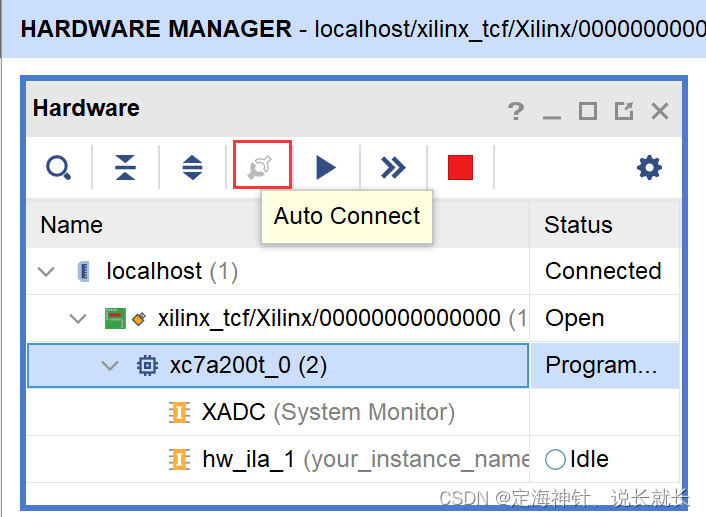
Task: Click the Program... status of xc7a200t_0
Action: coord(601,365)
